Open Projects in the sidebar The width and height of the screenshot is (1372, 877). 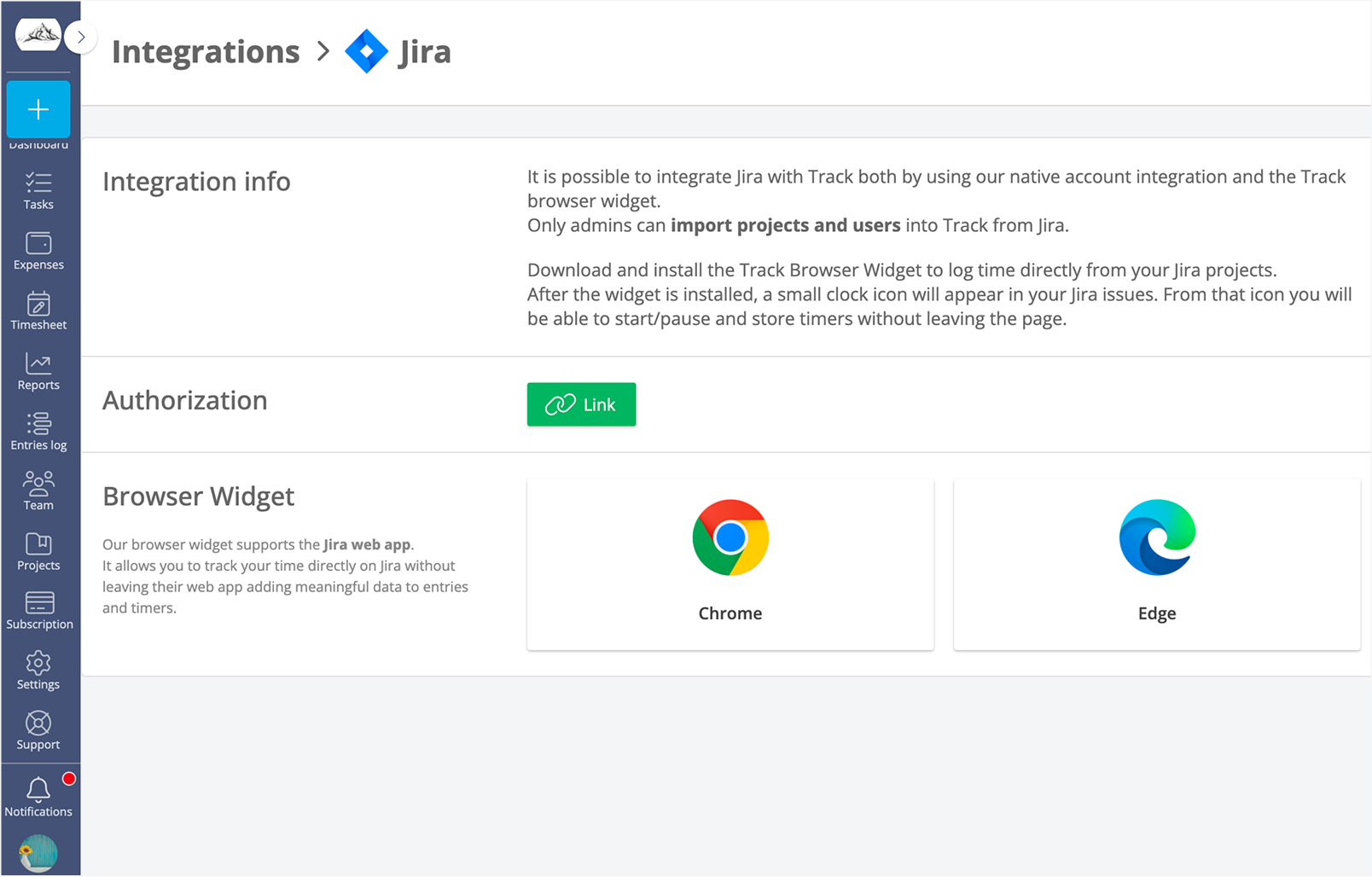(x=38, y=552)
